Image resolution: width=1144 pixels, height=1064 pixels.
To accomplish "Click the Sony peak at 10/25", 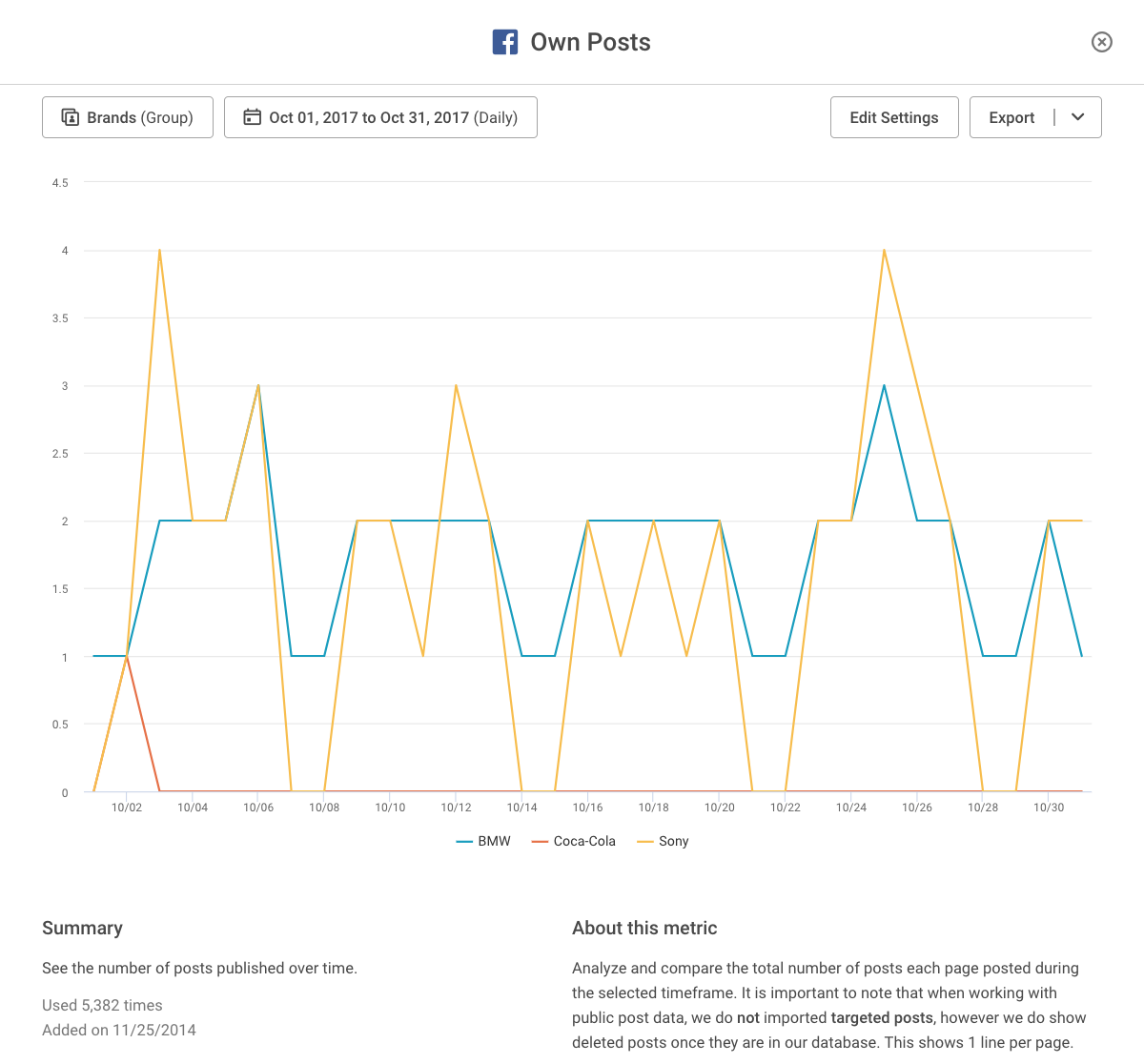I will coord(885,251).
